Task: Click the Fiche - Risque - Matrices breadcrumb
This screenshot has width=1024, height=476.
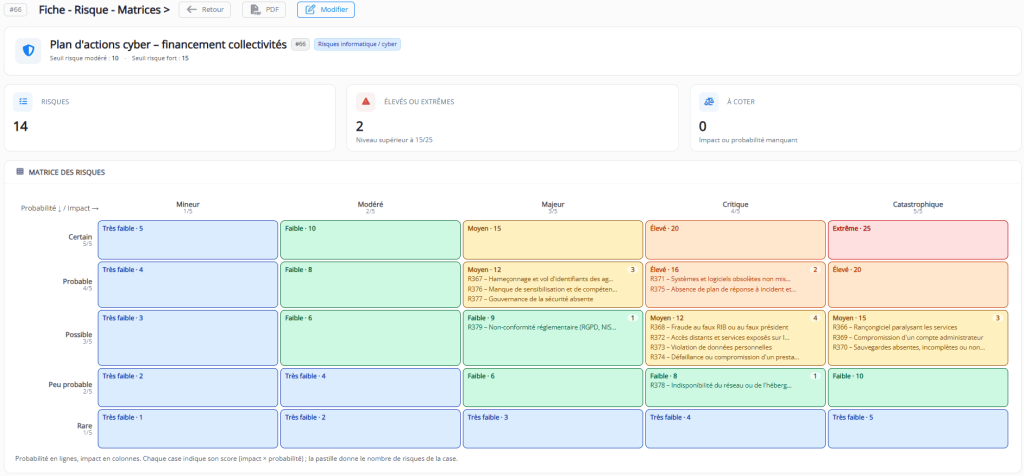Action: 104,10
